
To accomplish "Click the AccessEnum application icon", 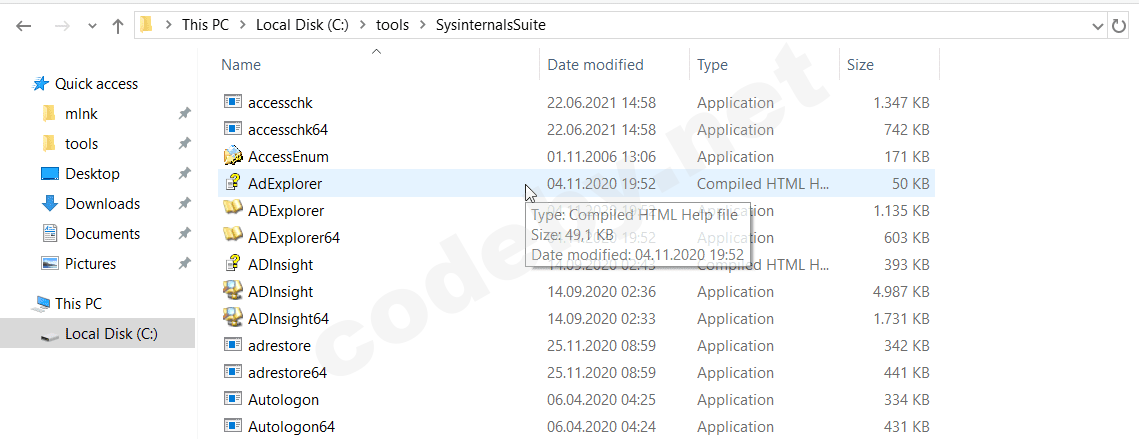I will coord(233,156).
